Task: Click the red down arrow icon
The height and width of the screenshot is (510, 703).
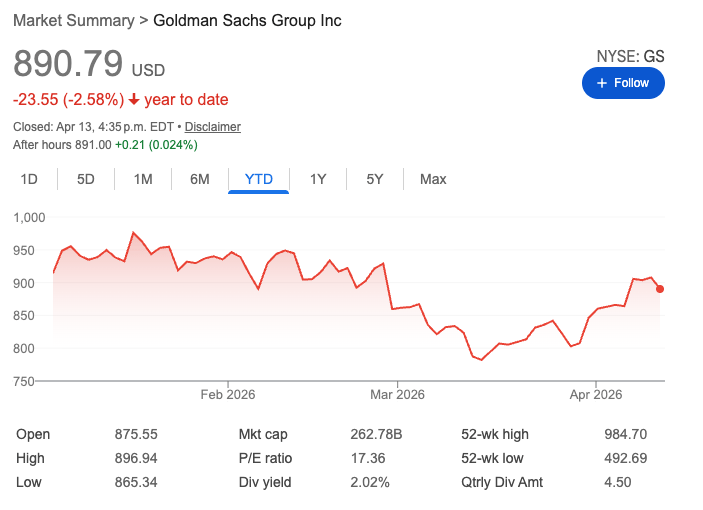Action: (x=133, y=100)
